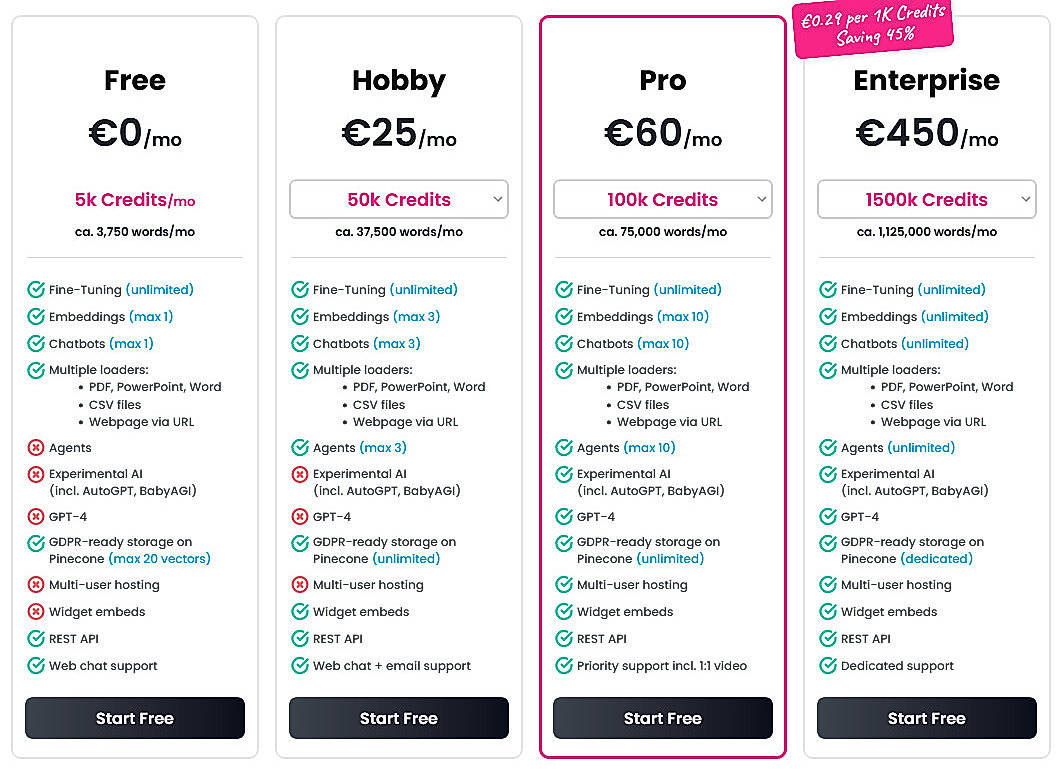Image resolution: width=1060 pixels, height=774 pixels.
Task: Open the 50k Credits dropdown in Hobby plan
Action: 398,199
